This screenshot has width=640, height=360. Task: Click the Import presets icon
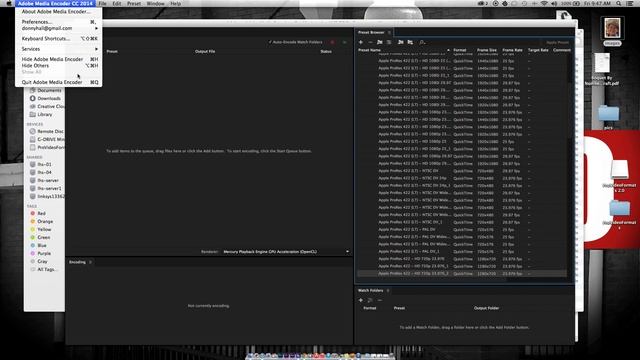click(401, 42)
